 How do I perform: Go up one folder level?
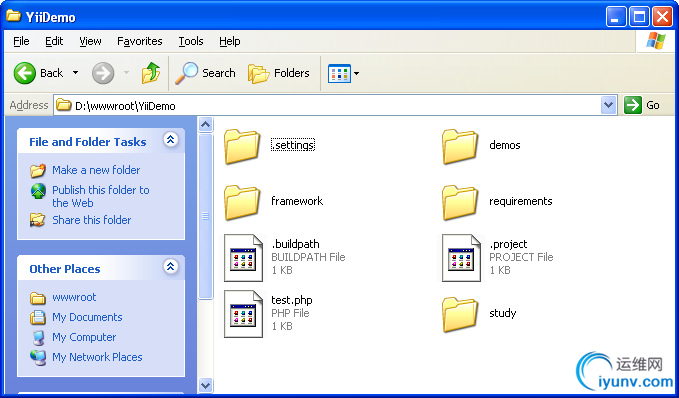pos(151,73)
